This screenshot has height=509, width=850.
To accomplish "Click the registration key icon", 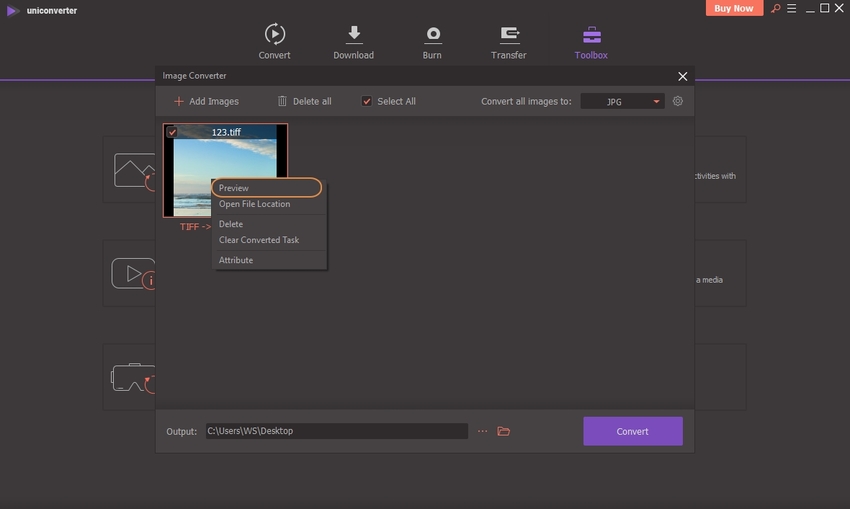I will (x=773, y=9).
